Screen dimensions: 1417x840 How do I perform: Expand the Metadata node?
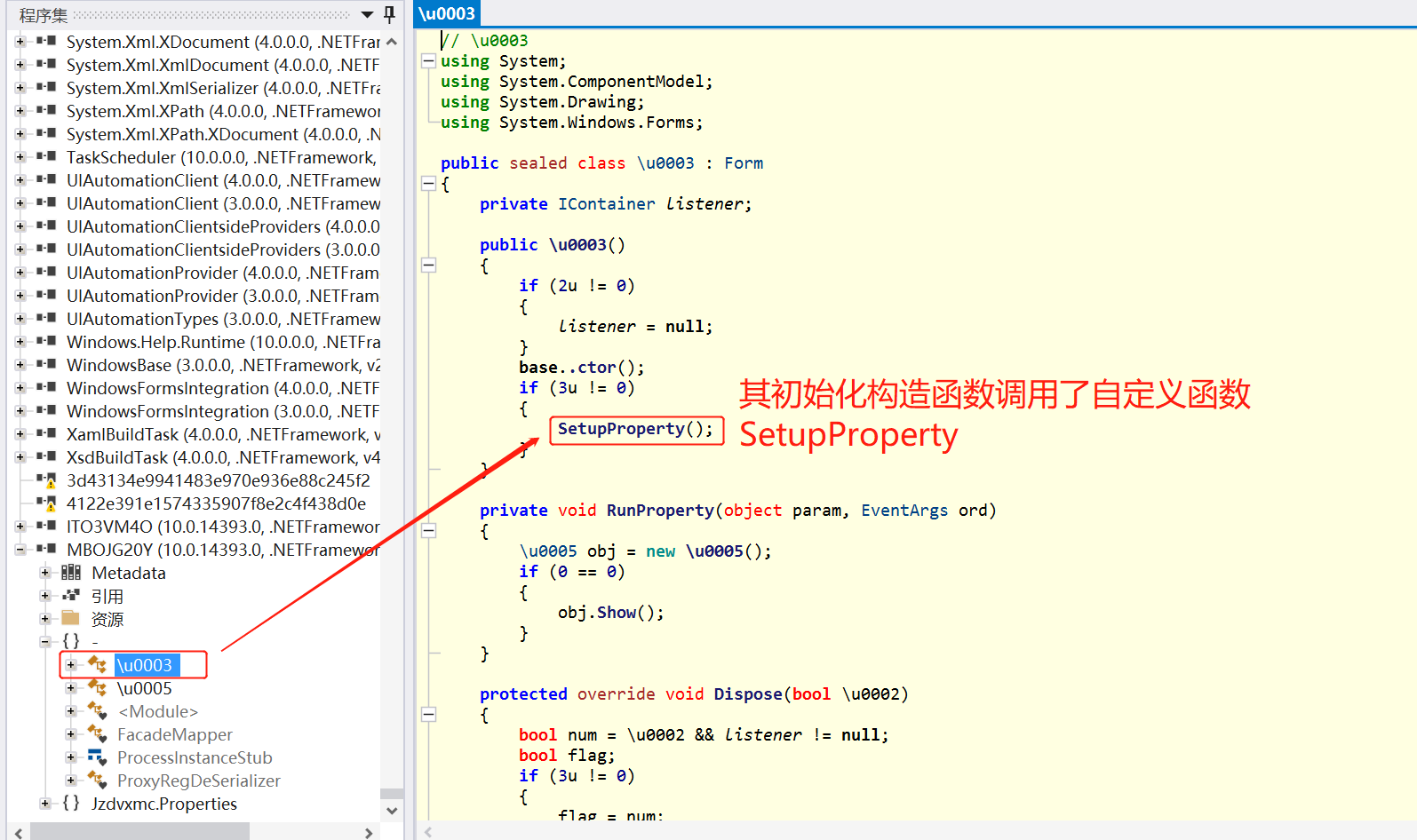44,573
